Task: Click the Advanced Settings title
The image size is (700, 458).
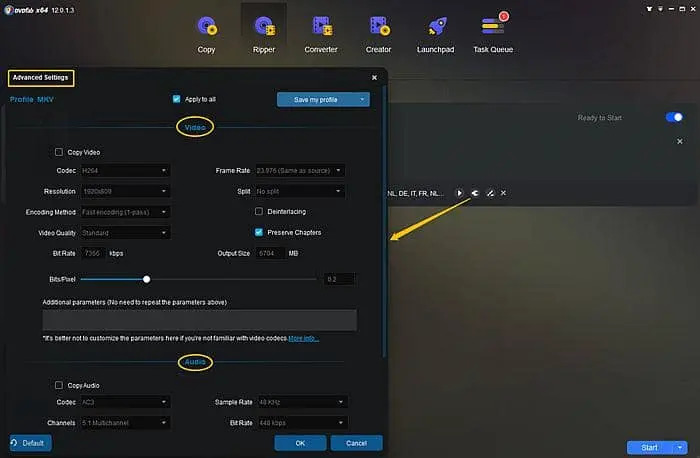Action: [41, 78]
